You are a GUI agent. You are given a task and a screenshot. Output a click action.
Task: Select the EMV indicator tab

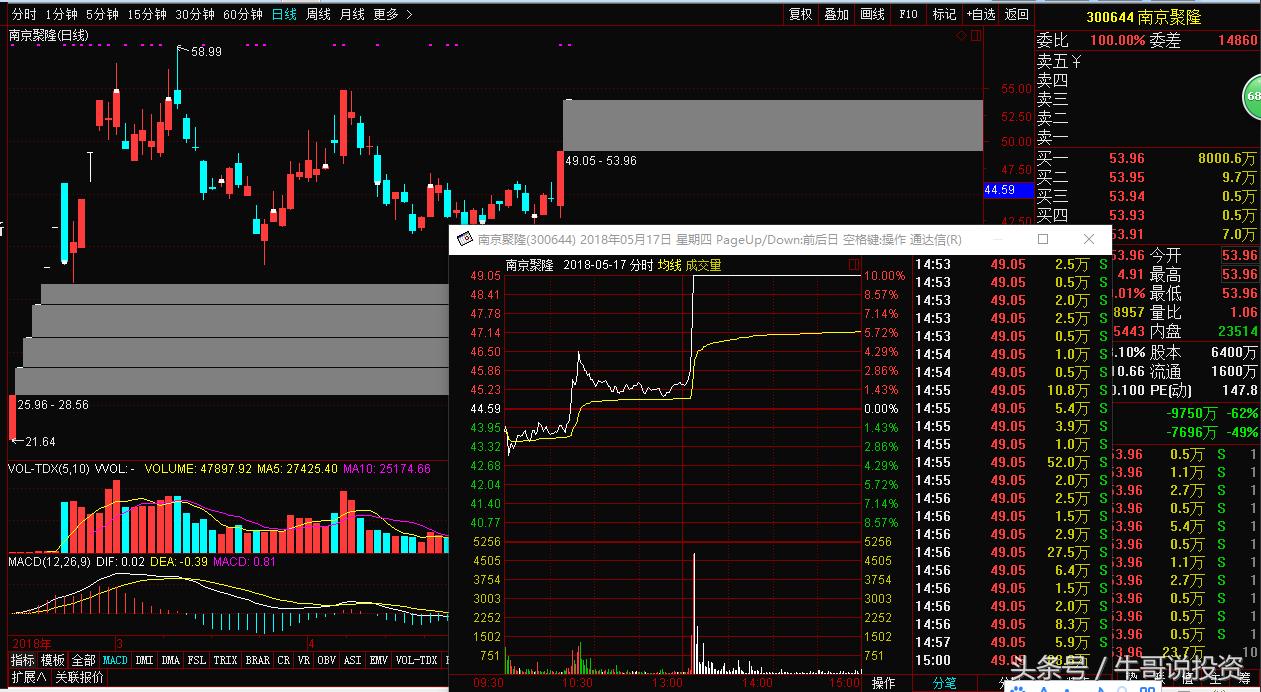click(378, 660)
